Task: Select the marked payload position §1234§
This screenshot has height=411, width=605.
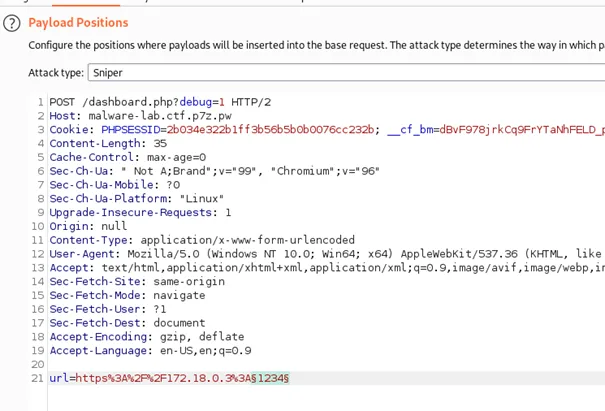Action: coord(270,378)
